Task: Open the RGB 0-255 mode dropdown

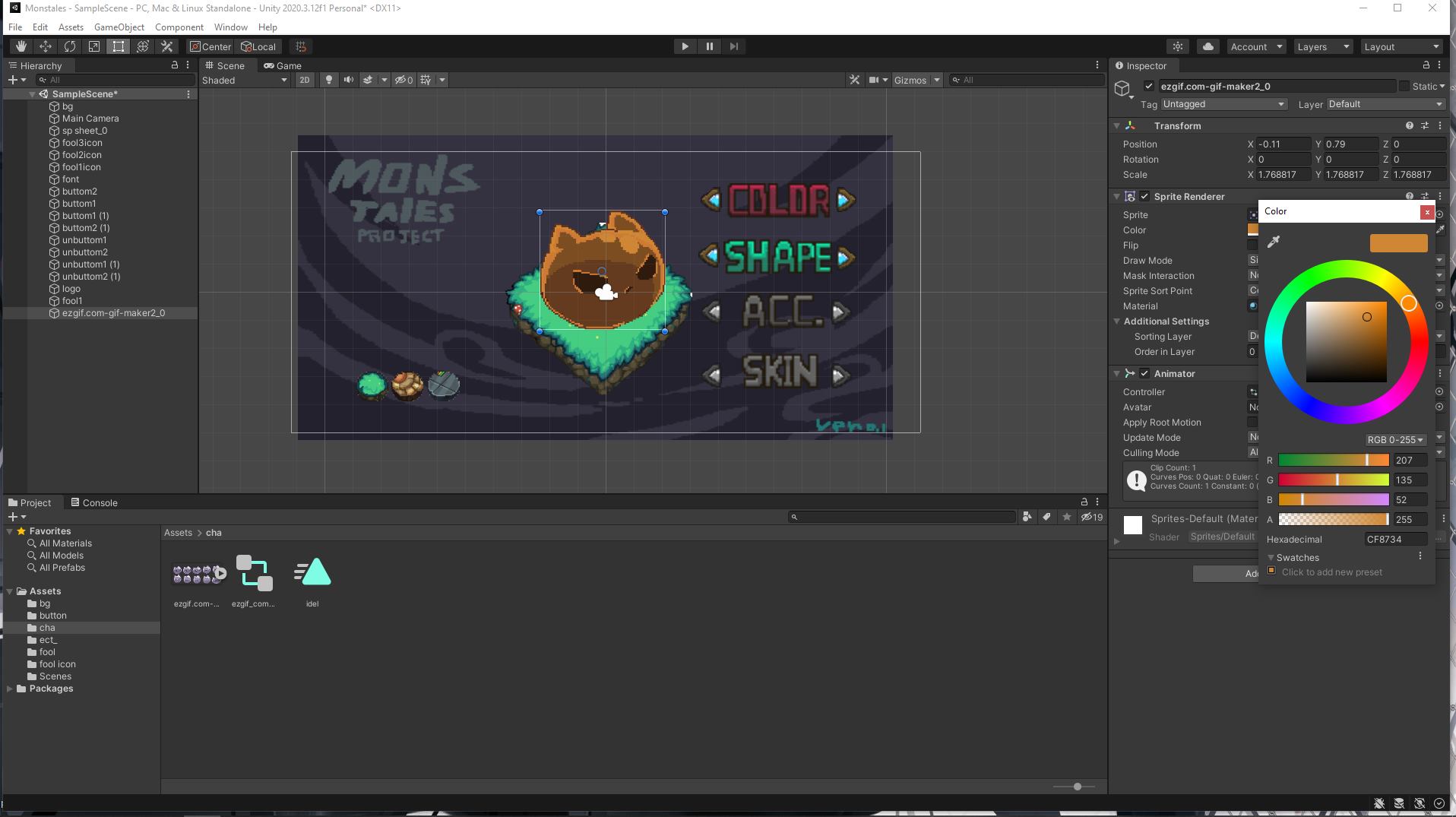Action: coord(1394,440)
